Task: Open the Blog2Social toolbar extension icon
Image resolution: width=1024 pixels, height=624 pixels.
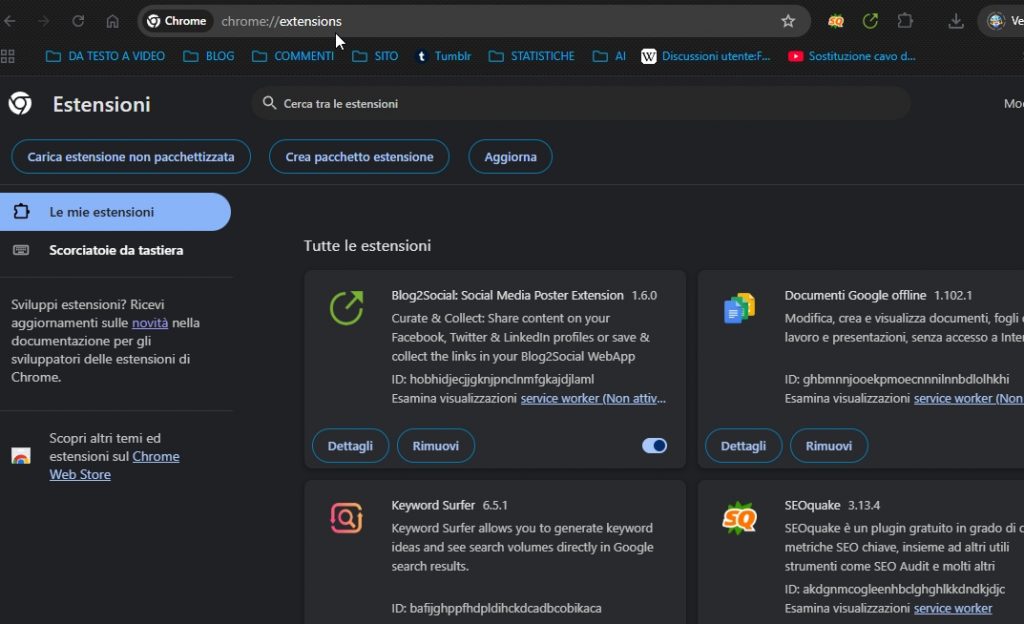Action: pyautogui.click(x=870, y=21)
